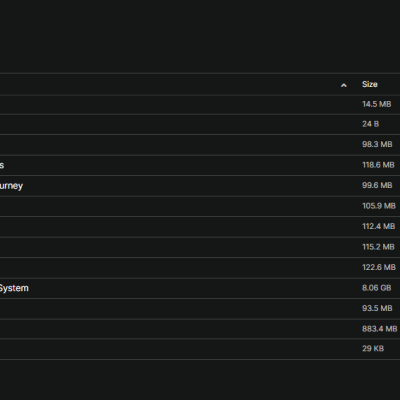Select the row with size 93.5 MB
The height and width of the screenshot is (400, 400).
[200, 309]
